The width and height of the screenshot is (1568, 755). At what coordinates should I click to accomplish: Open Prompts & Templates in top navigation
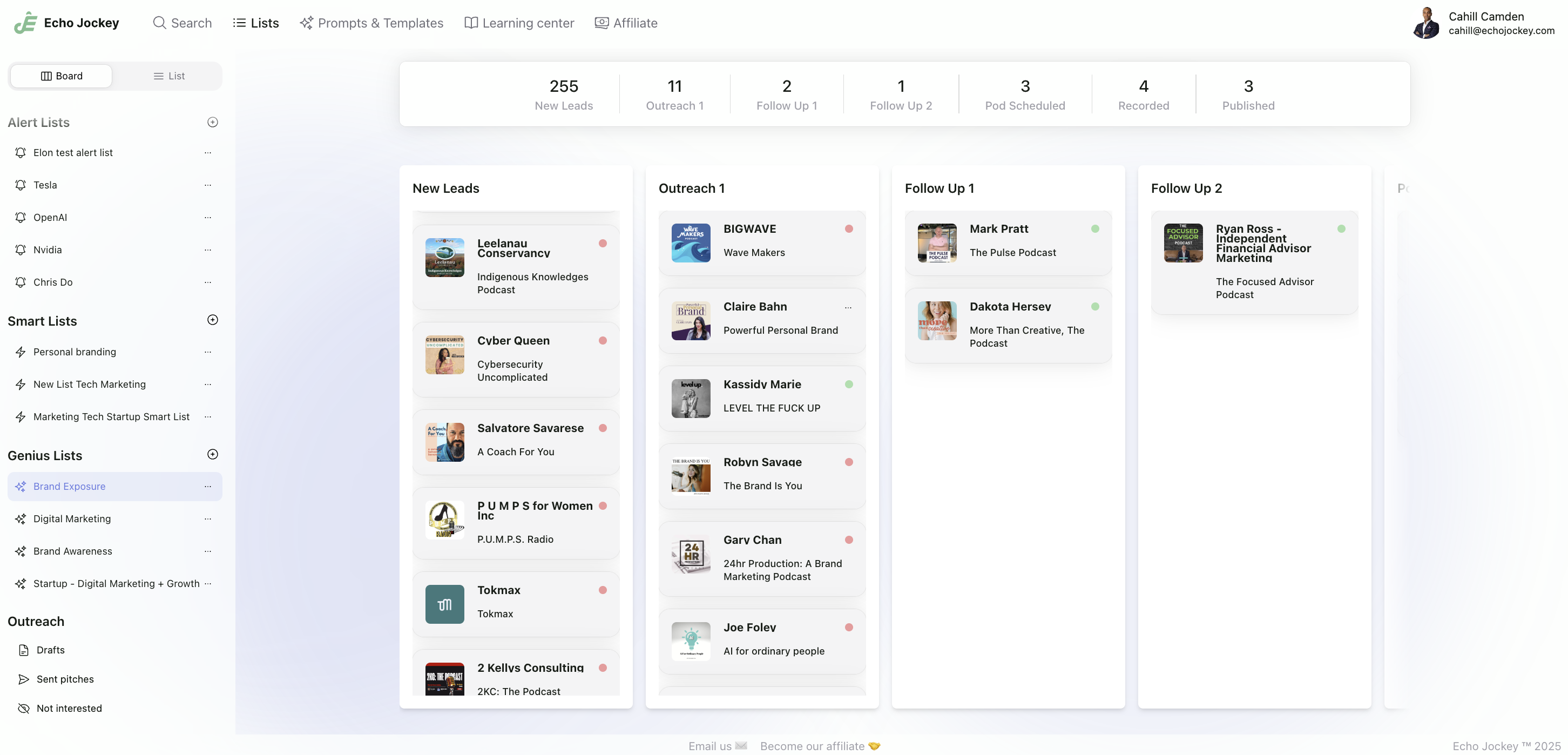[x=371, y=23]
